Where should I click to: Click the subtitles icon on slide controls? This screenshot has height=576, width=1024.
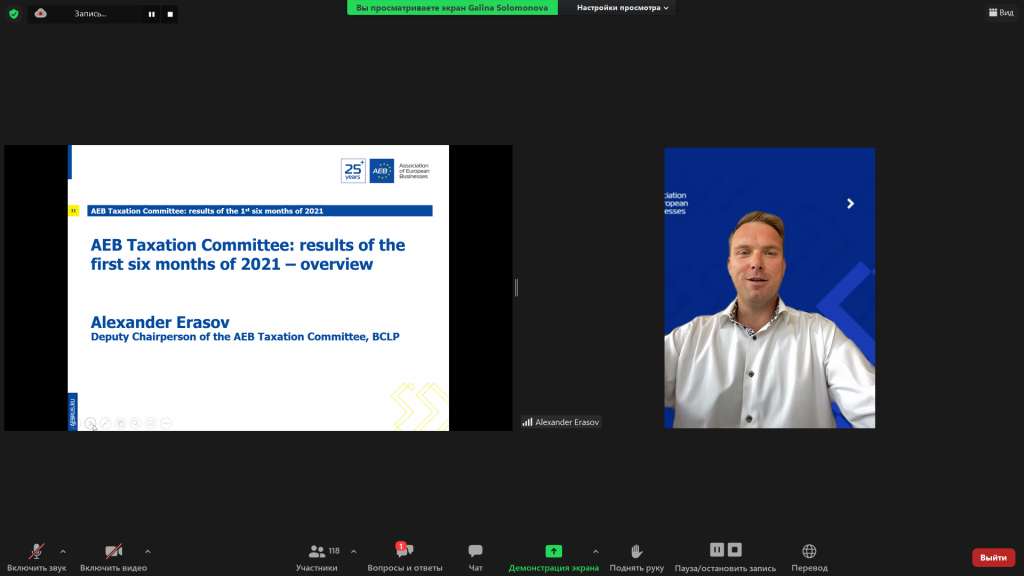click(x=151, y=423)
